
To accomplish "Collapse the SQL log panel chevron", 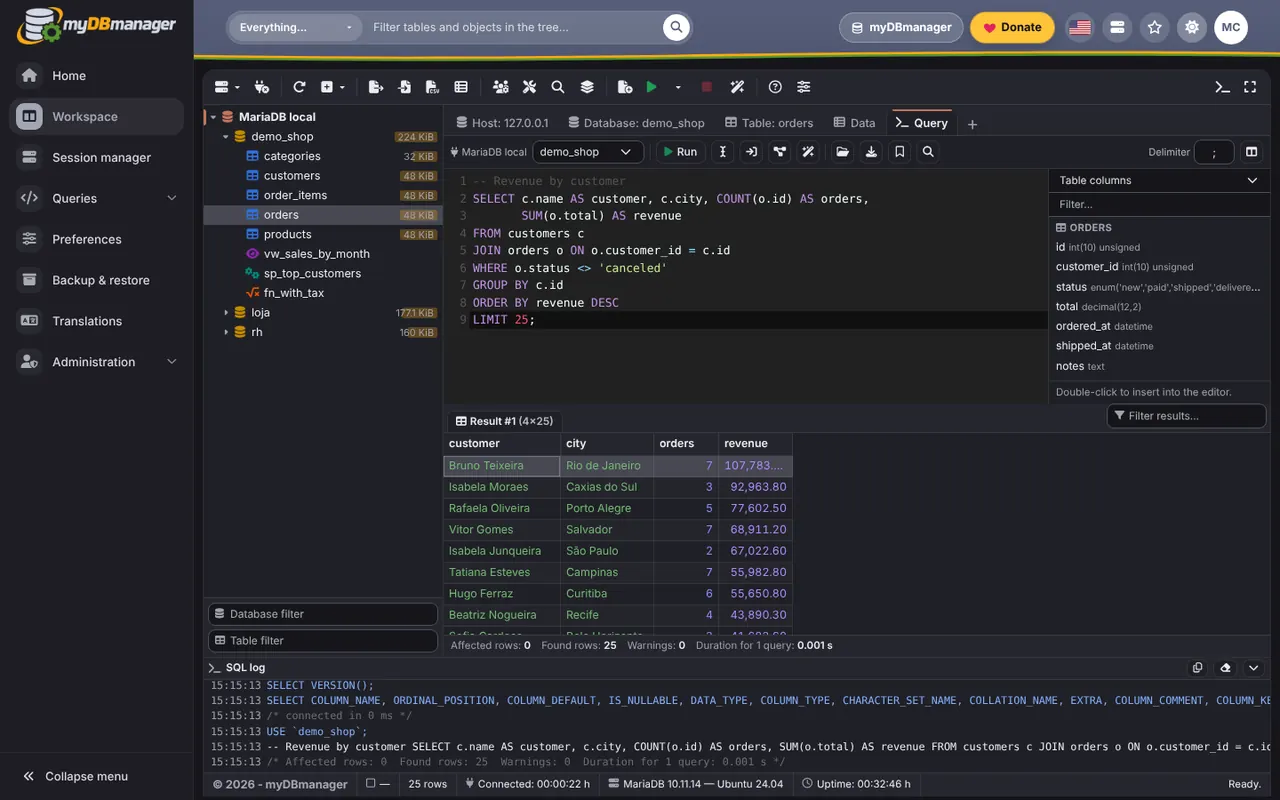I will point(1254,668).
